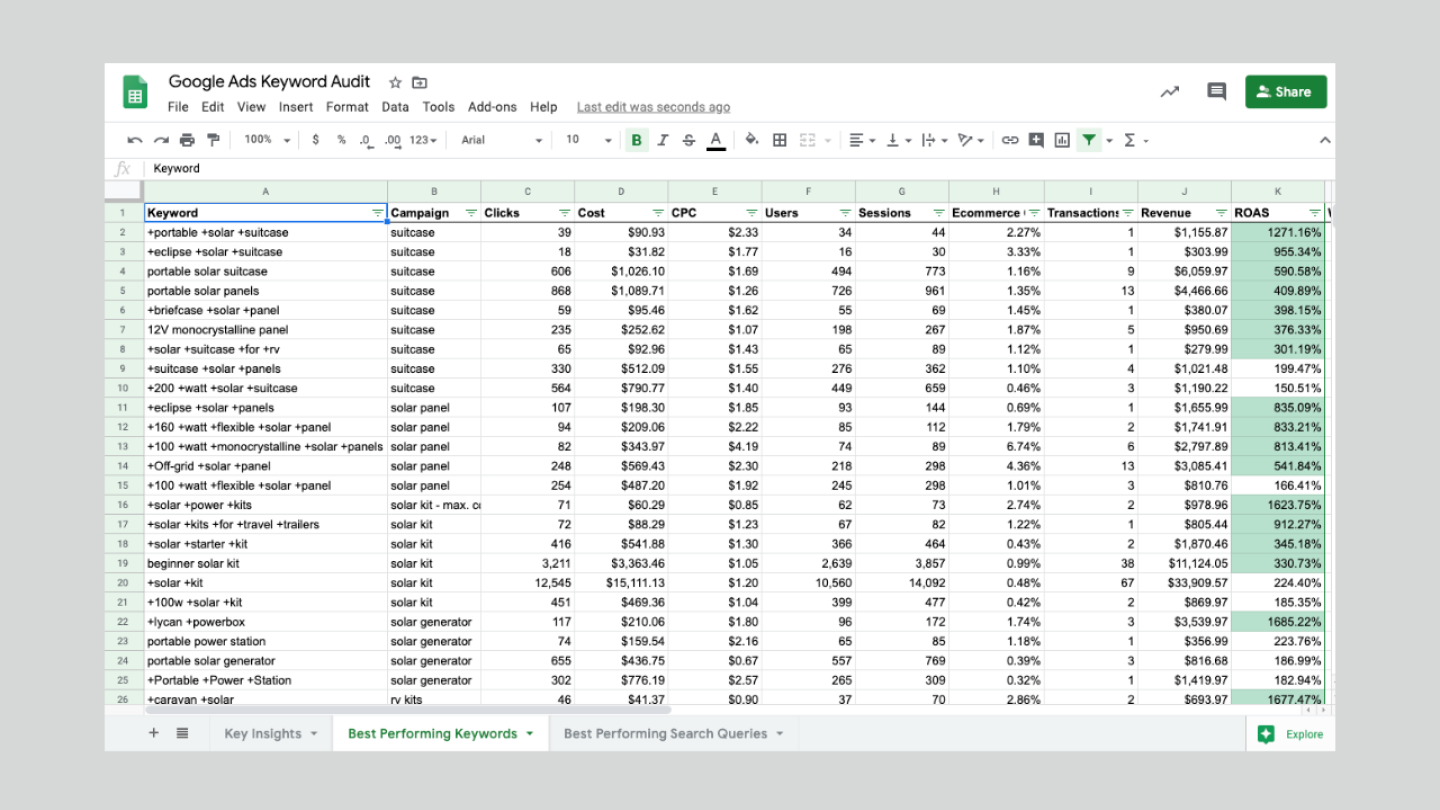The image size is (1440, 810).
Task: Increase decimal places icon
Action: click(x=393, y=140)
